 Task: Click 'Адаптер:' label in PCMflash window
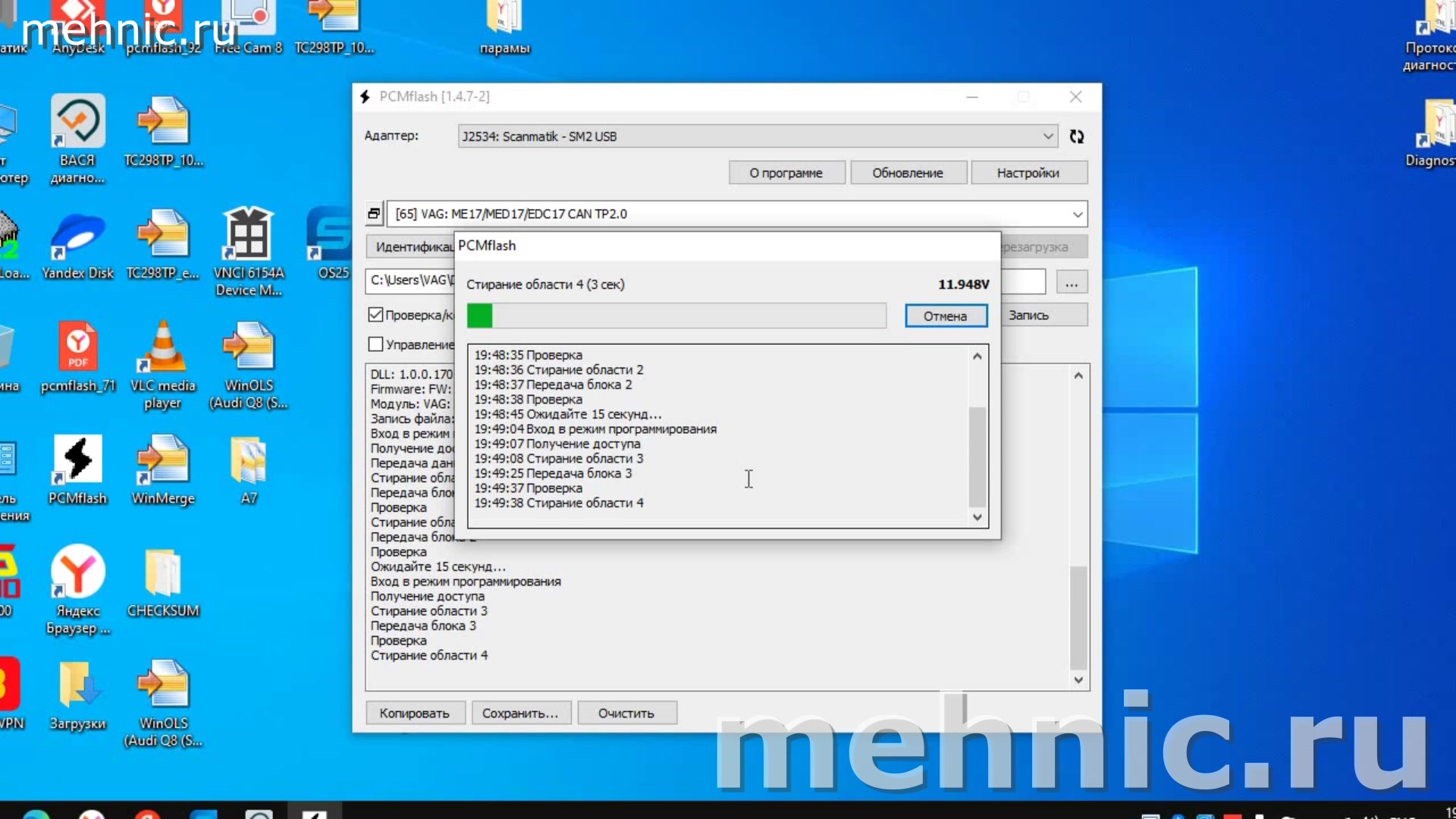[391, 136]
